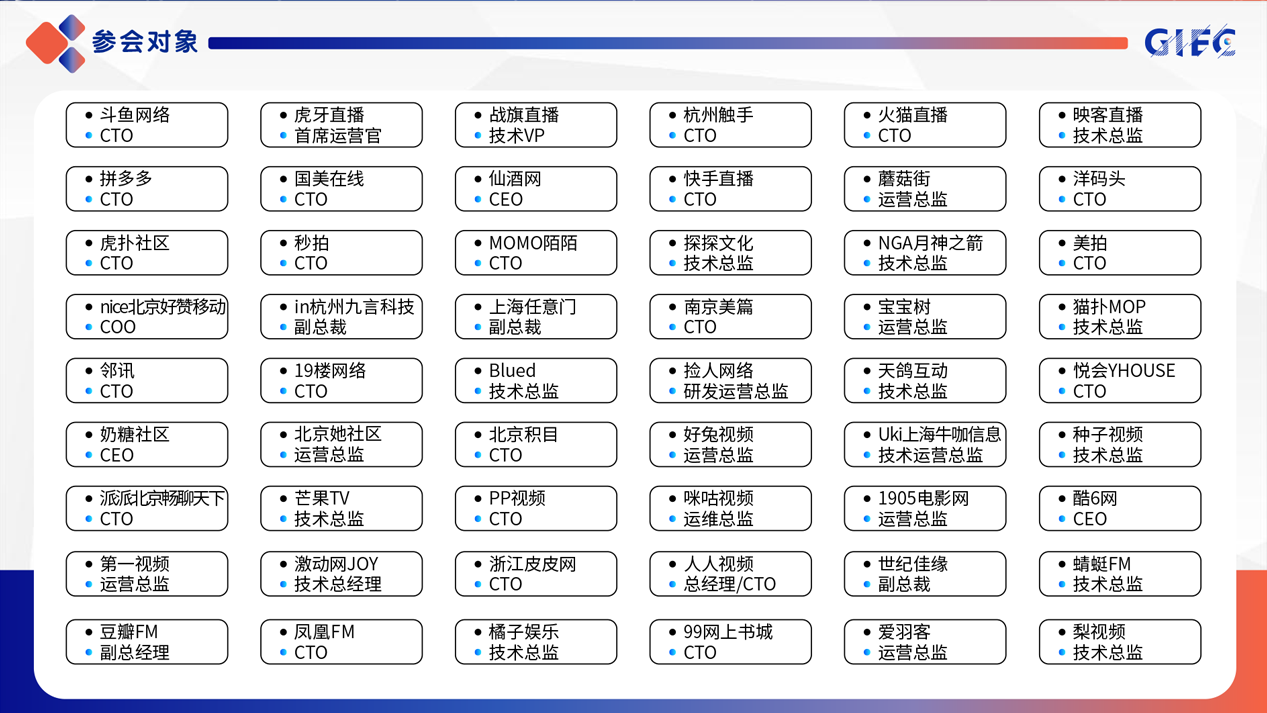Click the 北京她社区 card
The height and width of the screenshot is (713, 1267).
[341, 445]
